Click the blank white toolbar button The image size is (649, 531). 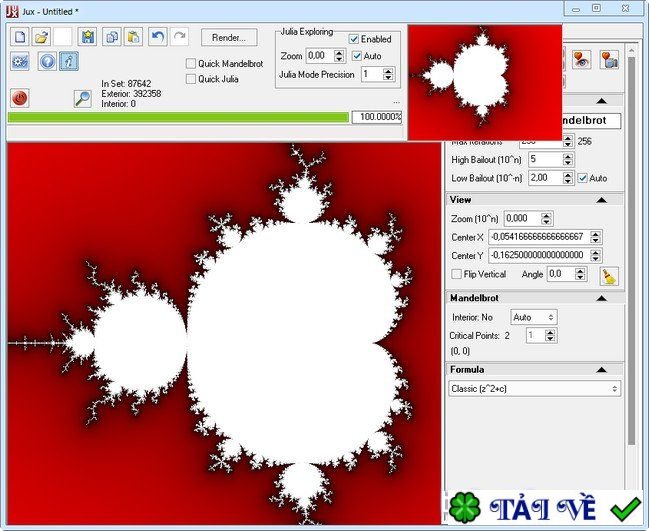[x=63, y=37]
